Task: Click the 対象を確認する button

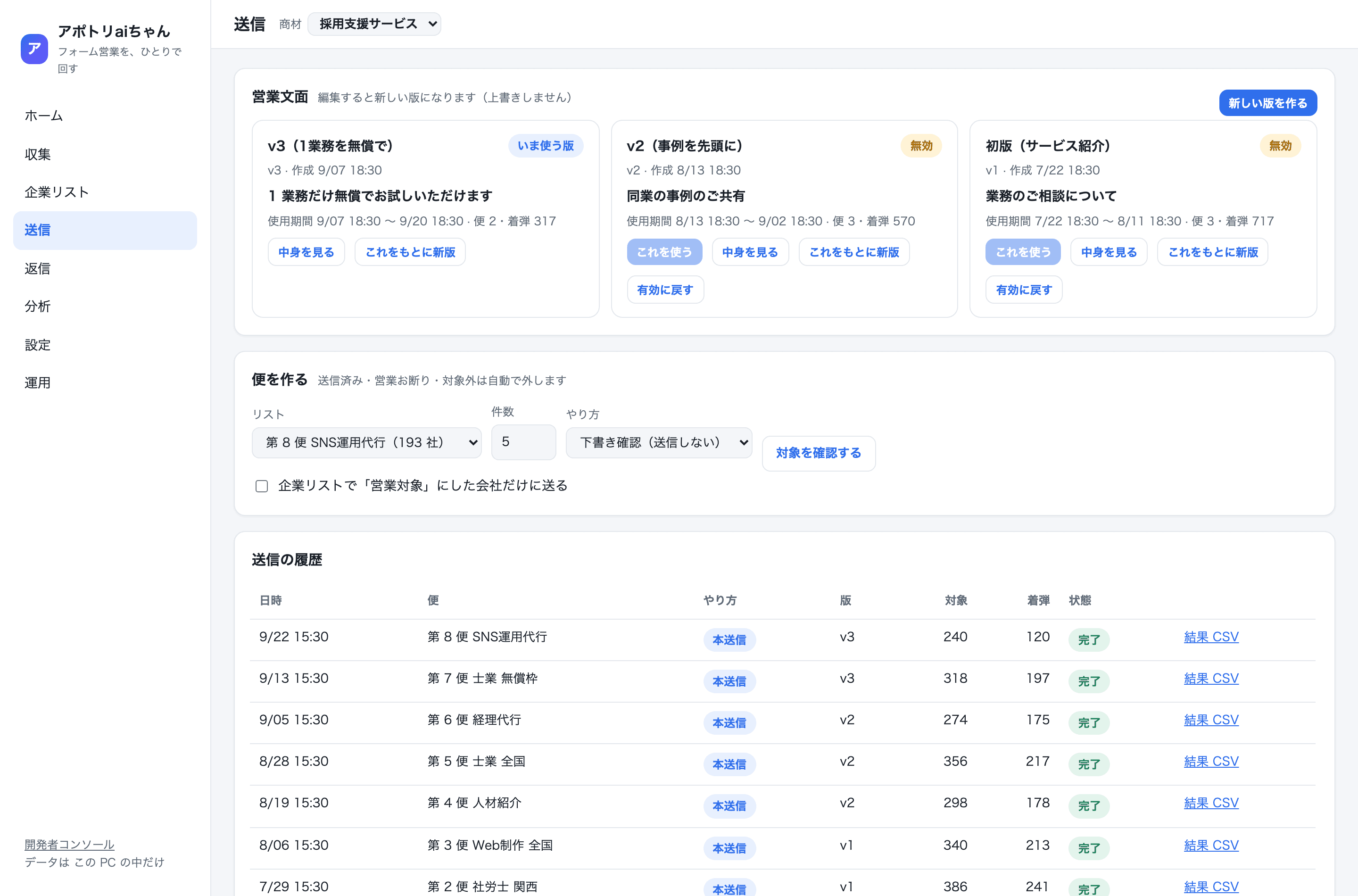Action: tap(819, 453)
